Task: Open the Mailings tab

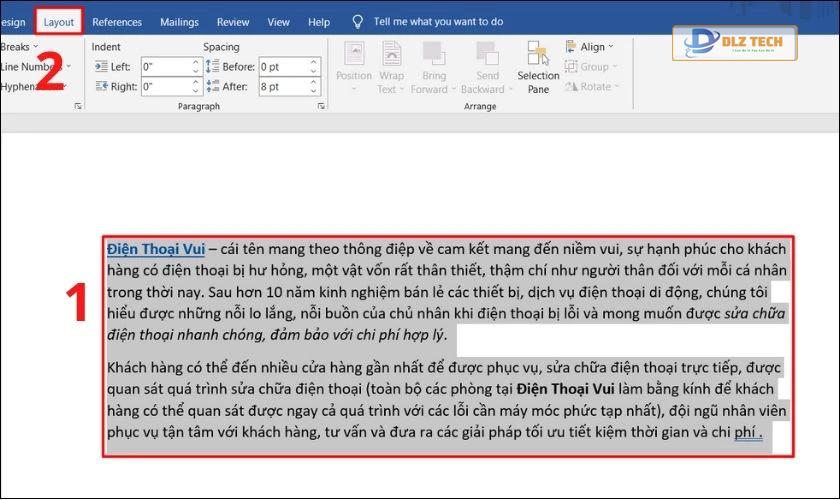Action: [179, 22]
